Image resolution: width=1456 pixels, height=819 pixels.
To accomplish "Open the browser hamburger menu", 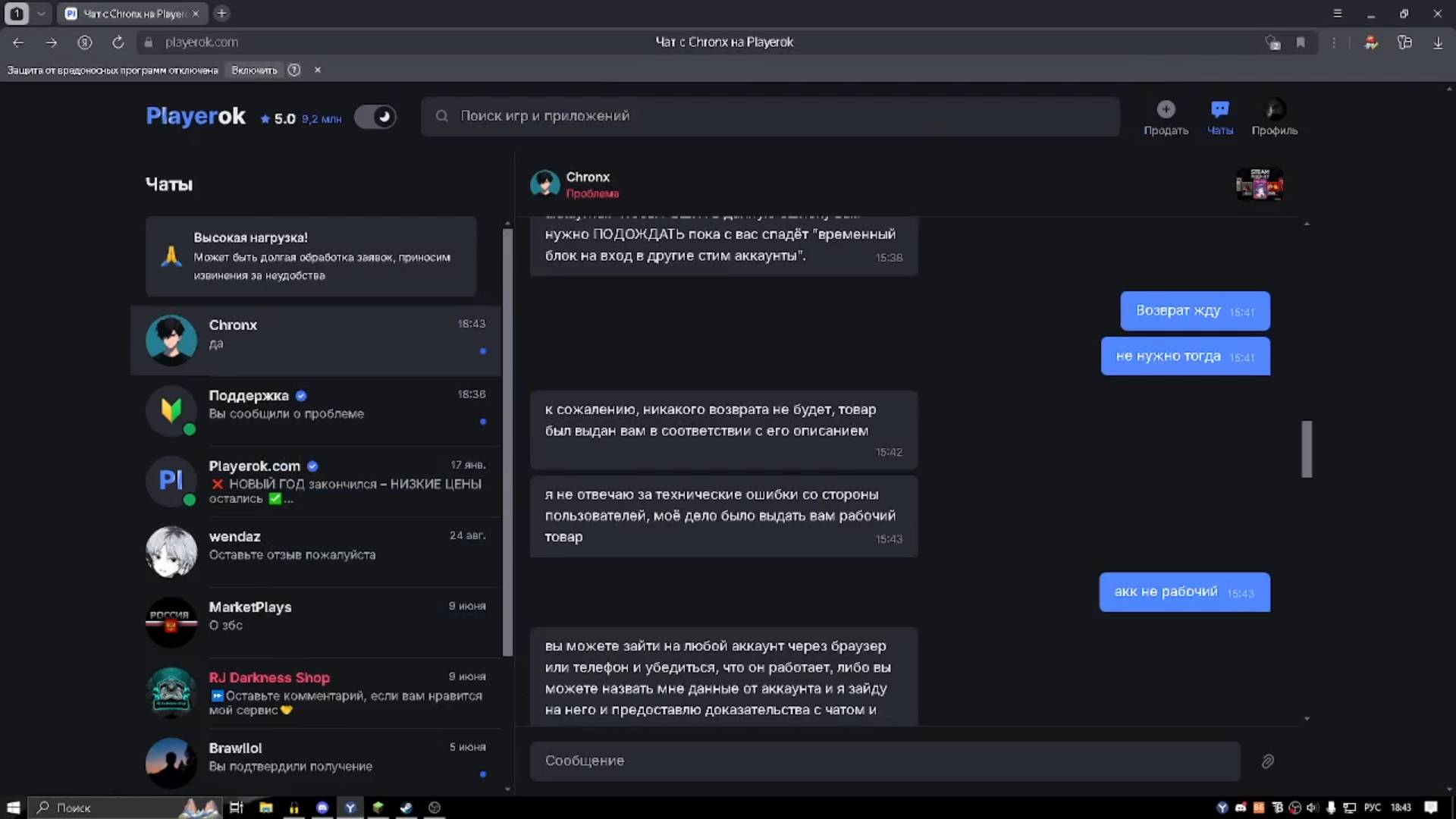I will (1338, 13).
